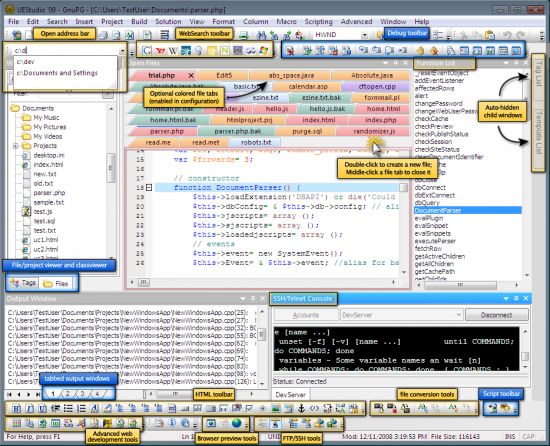This screenshot has height=446, width=550.
Task: Open the SSH/Telnet Console menu arrow
Action: [506, 298]
